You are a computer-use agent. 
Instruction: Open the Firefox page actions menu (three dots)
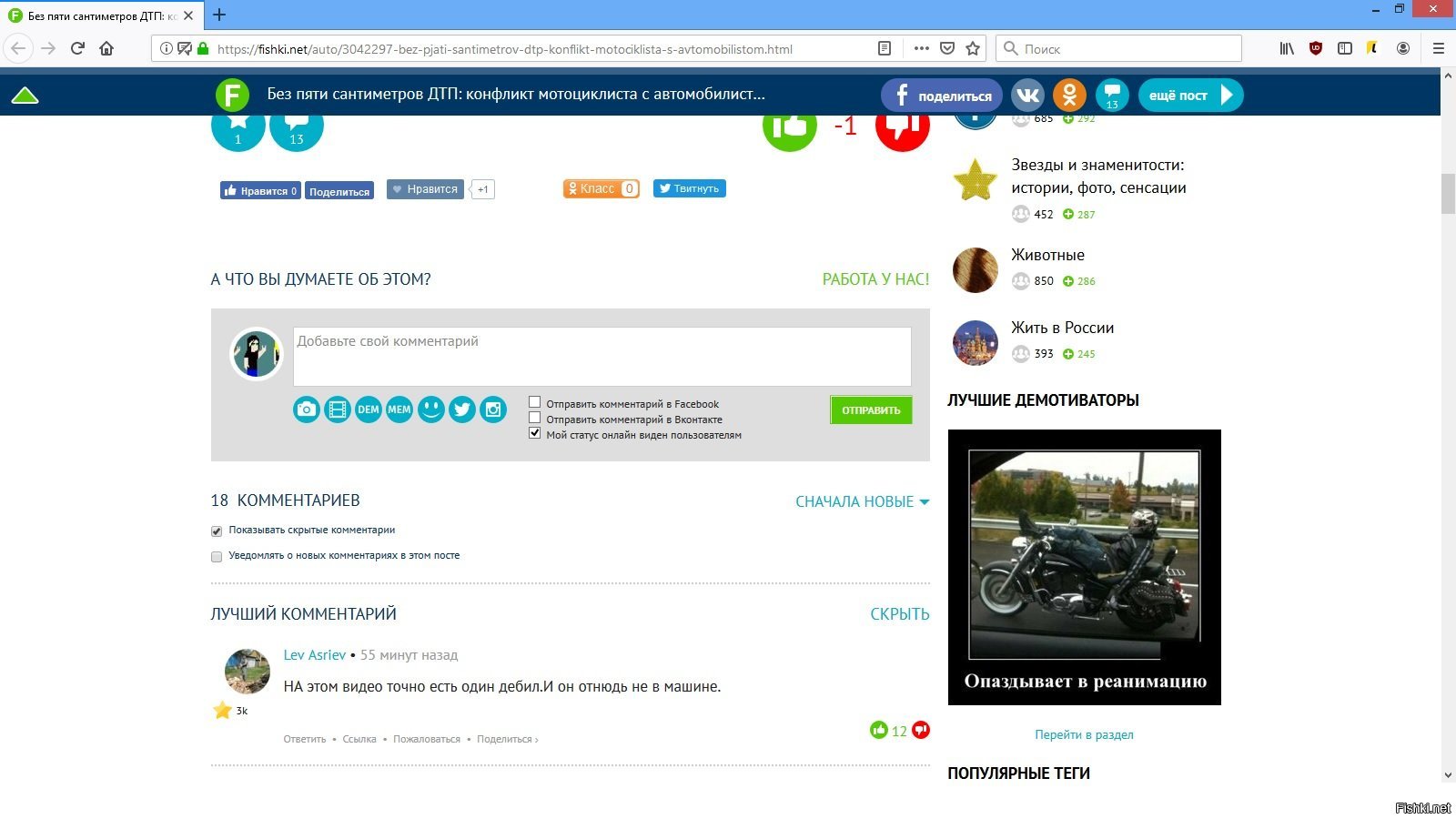(x=922, y=48)
